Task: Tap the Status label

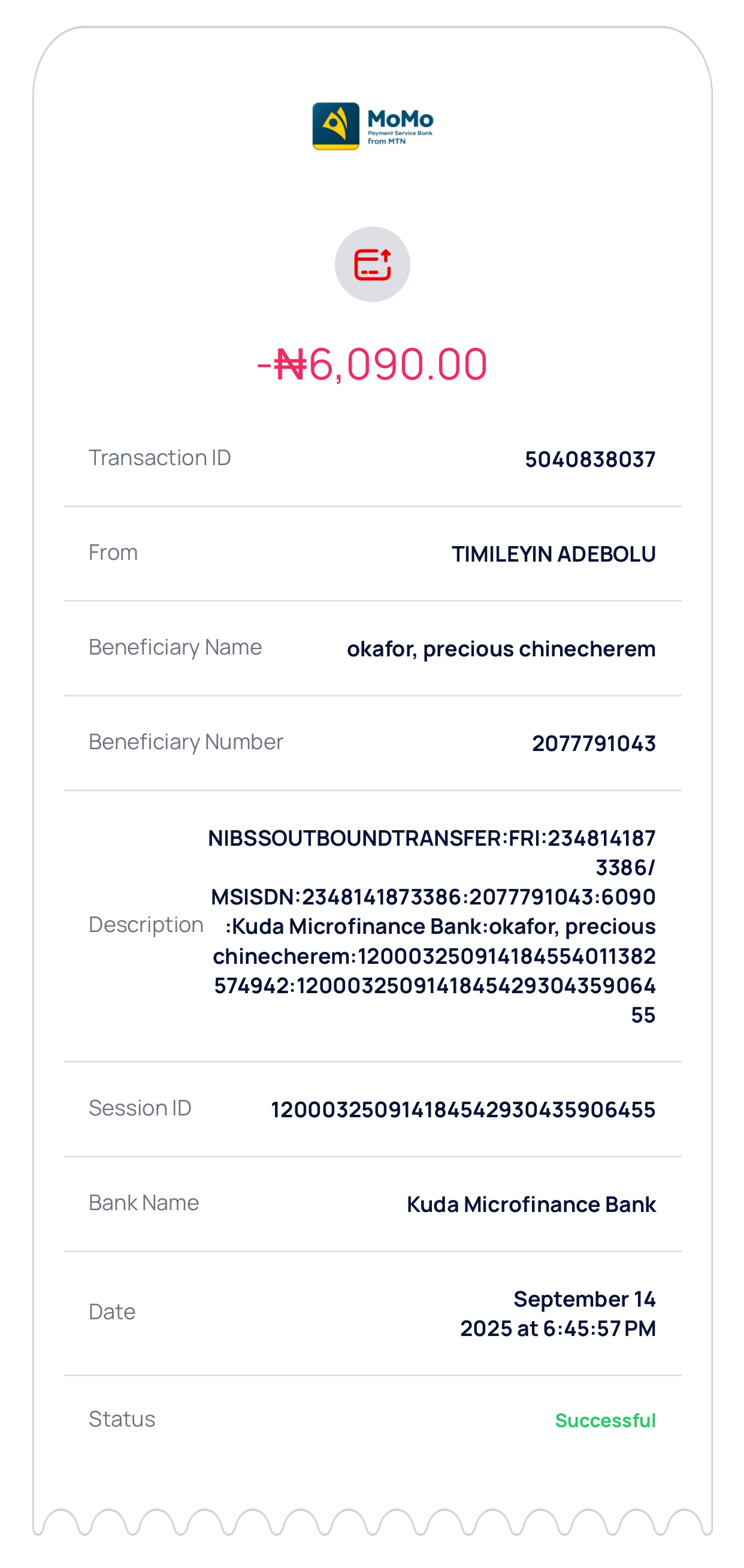Action: [x=122, y=1419]
